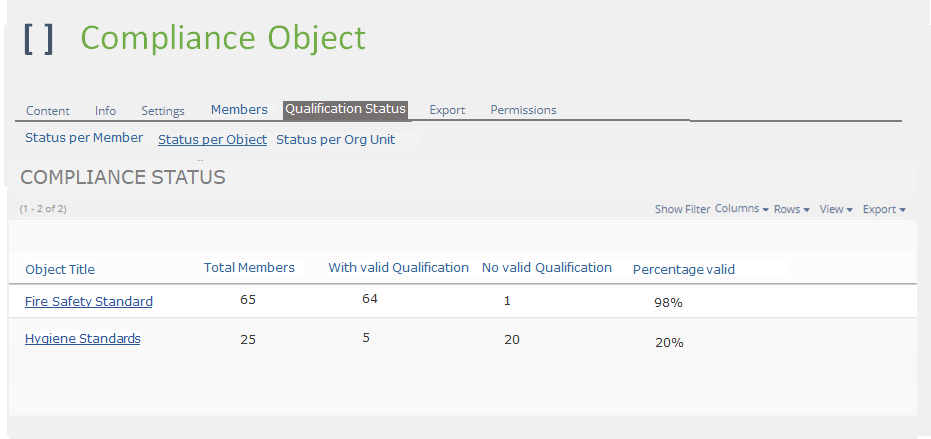Switch to the Permissions tab
This screenshot has height=439, width=931.
tap(523, 110)
